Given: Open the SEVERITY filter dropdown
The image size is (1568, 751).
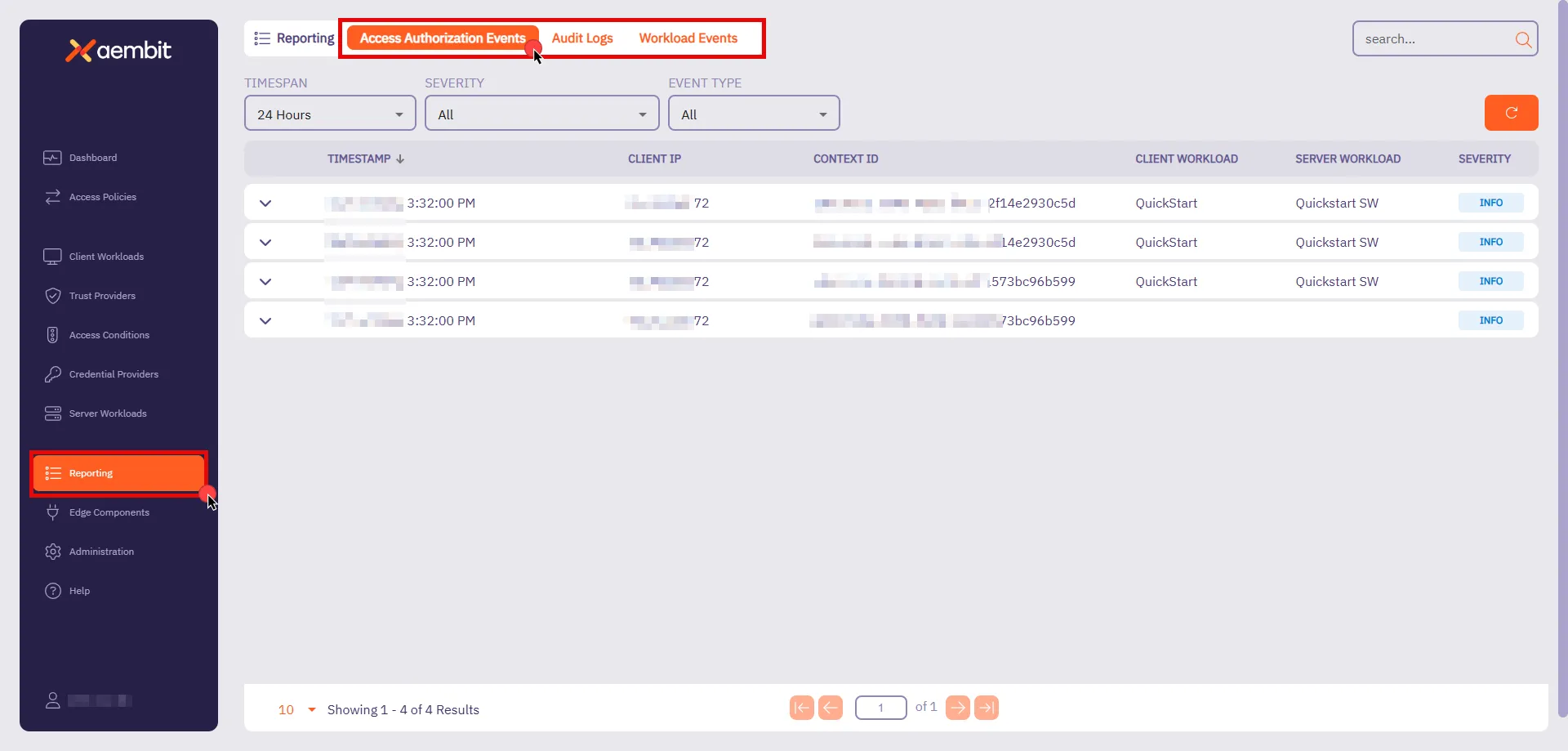Looking at the screenshot, I should (x=541, y=113).
